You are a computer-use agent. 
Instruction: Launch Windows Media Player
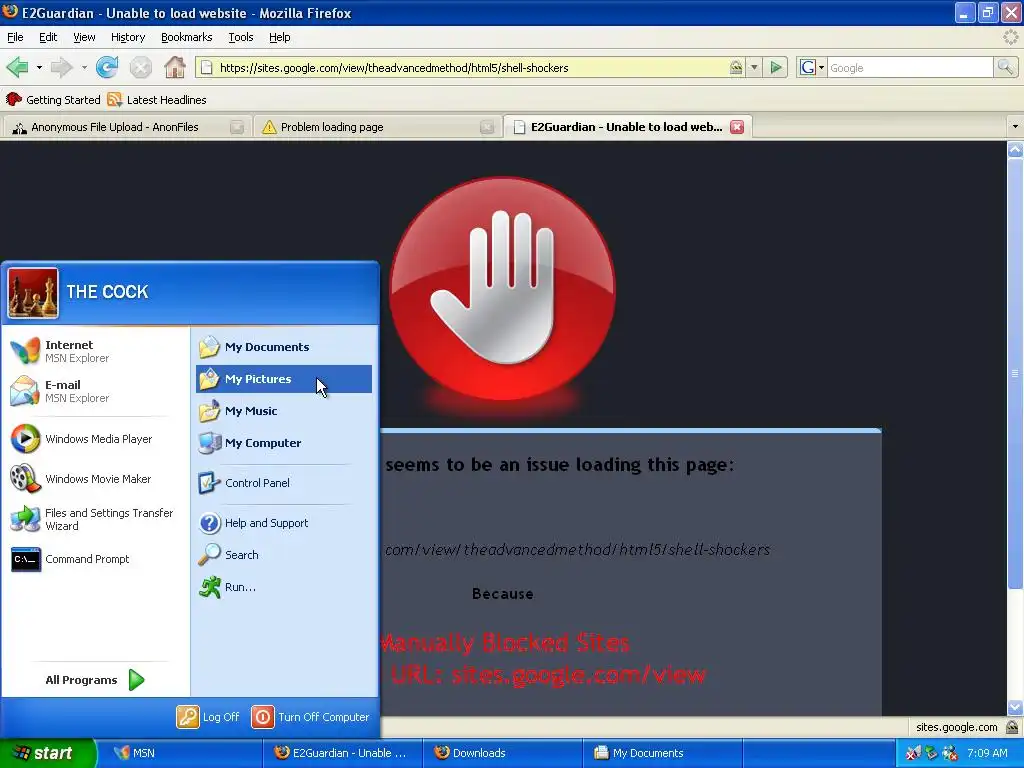point(95,439)
